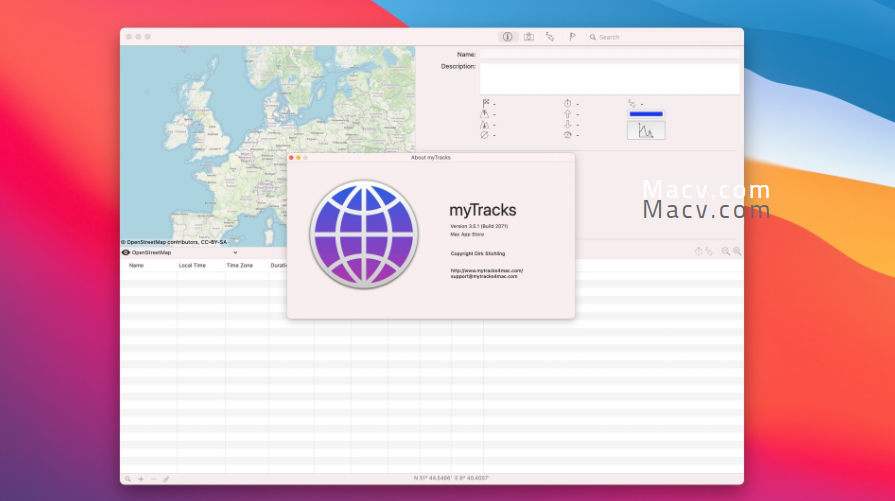
Task: Click the ascent up-arrow icon
Action: pyautogui.click(x=567, y=114)
